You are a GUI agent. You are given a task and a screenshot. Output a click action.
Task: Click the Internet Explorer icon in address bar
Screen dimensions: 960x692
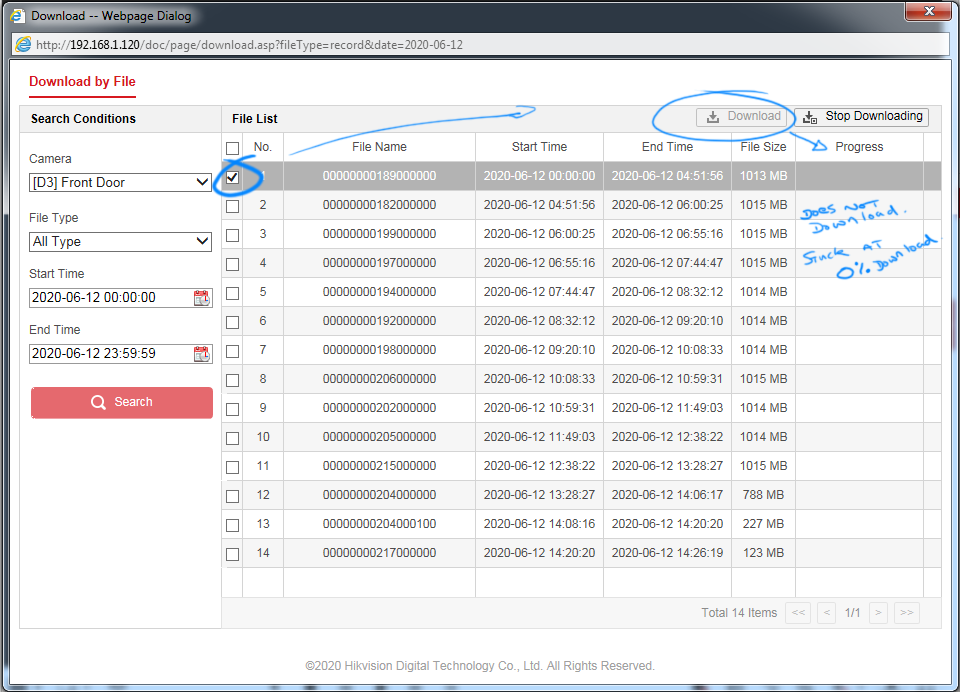[24, 45]
